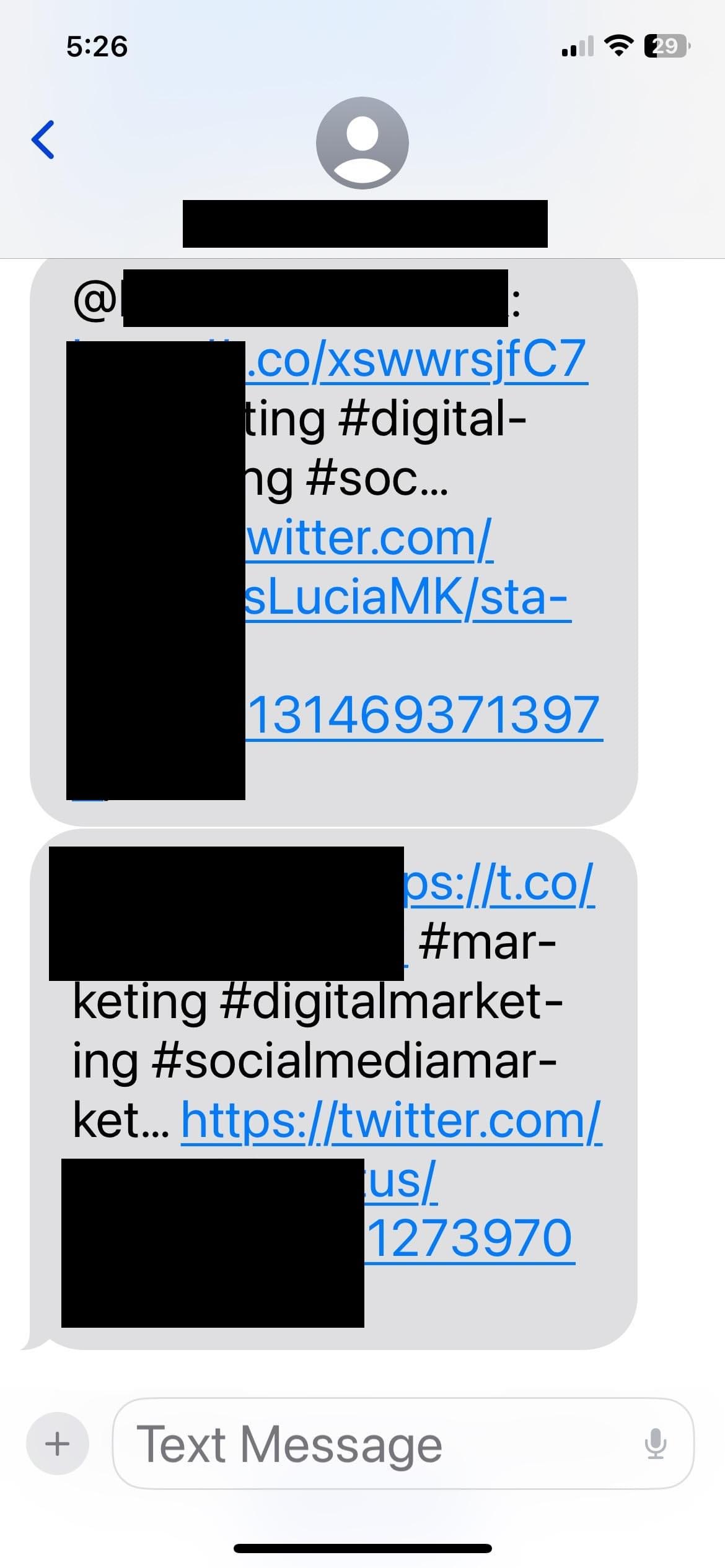Open the contact avatar profile picture
The width and height of the screenshot is (725, 1568).
pos(362,143)
